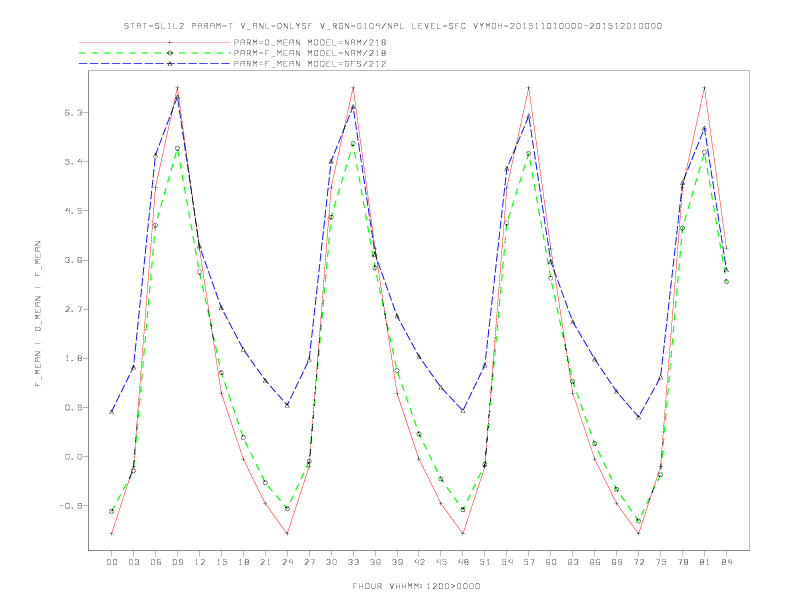Click the x-axis tick label 36
This screenshot has height=612, width=792.
[375, 562]
